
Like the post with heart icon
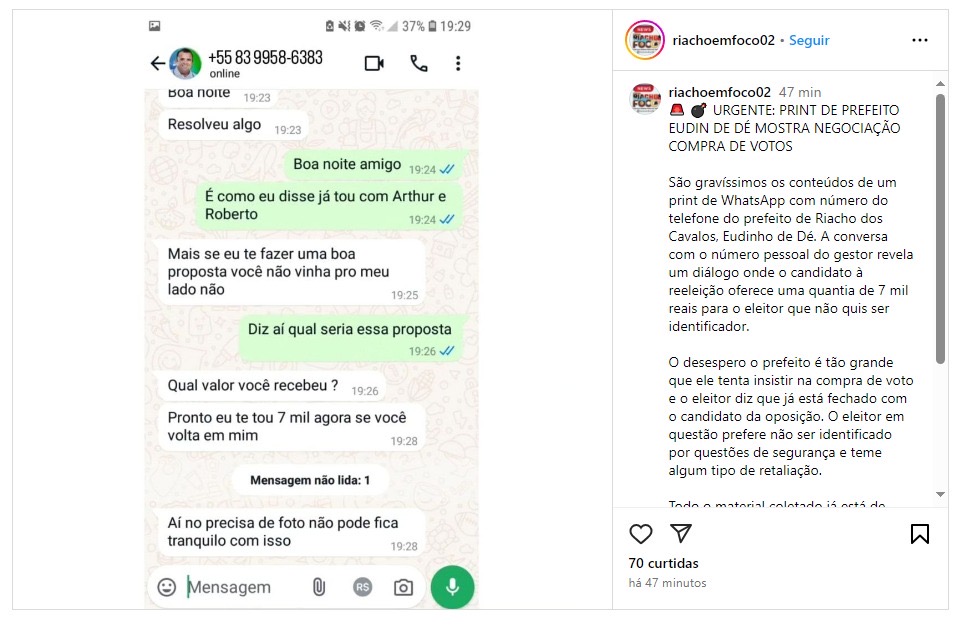(641, 533)
